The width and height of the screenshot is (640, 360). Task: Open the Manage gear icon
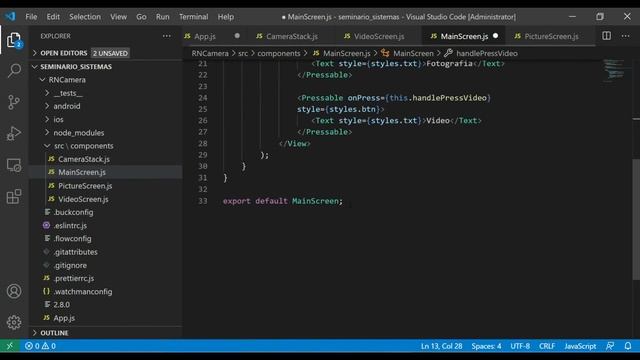(14, 322)
